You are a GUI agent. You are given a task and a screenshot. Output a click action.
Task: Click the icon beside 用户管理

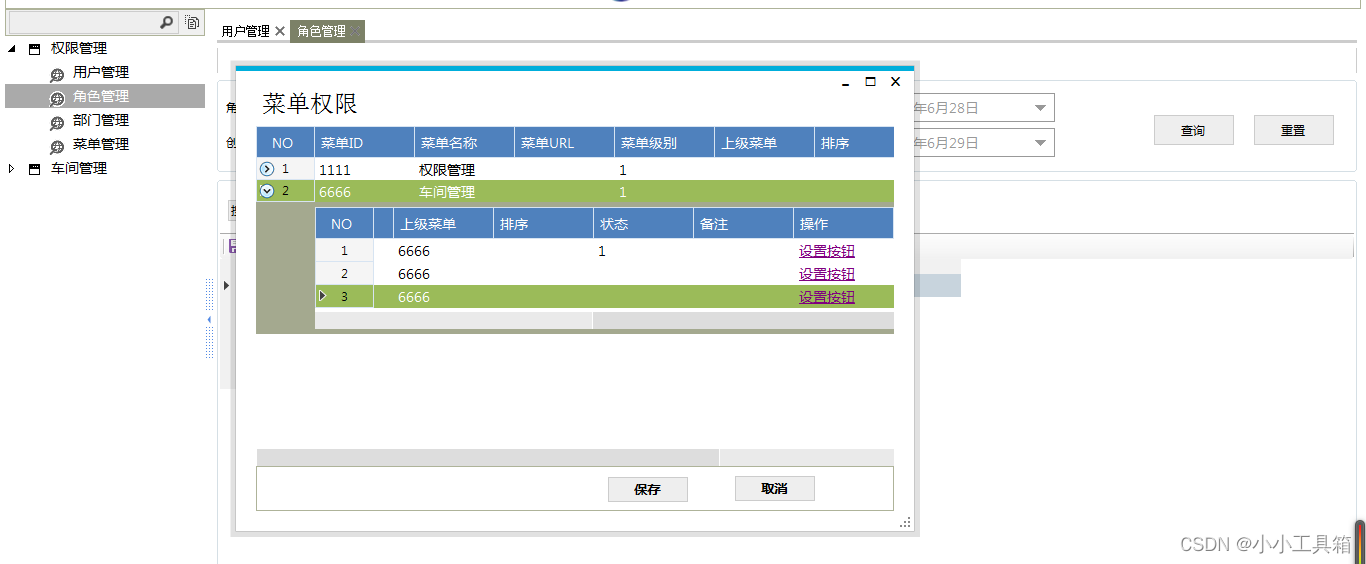[x=57, y=73]
